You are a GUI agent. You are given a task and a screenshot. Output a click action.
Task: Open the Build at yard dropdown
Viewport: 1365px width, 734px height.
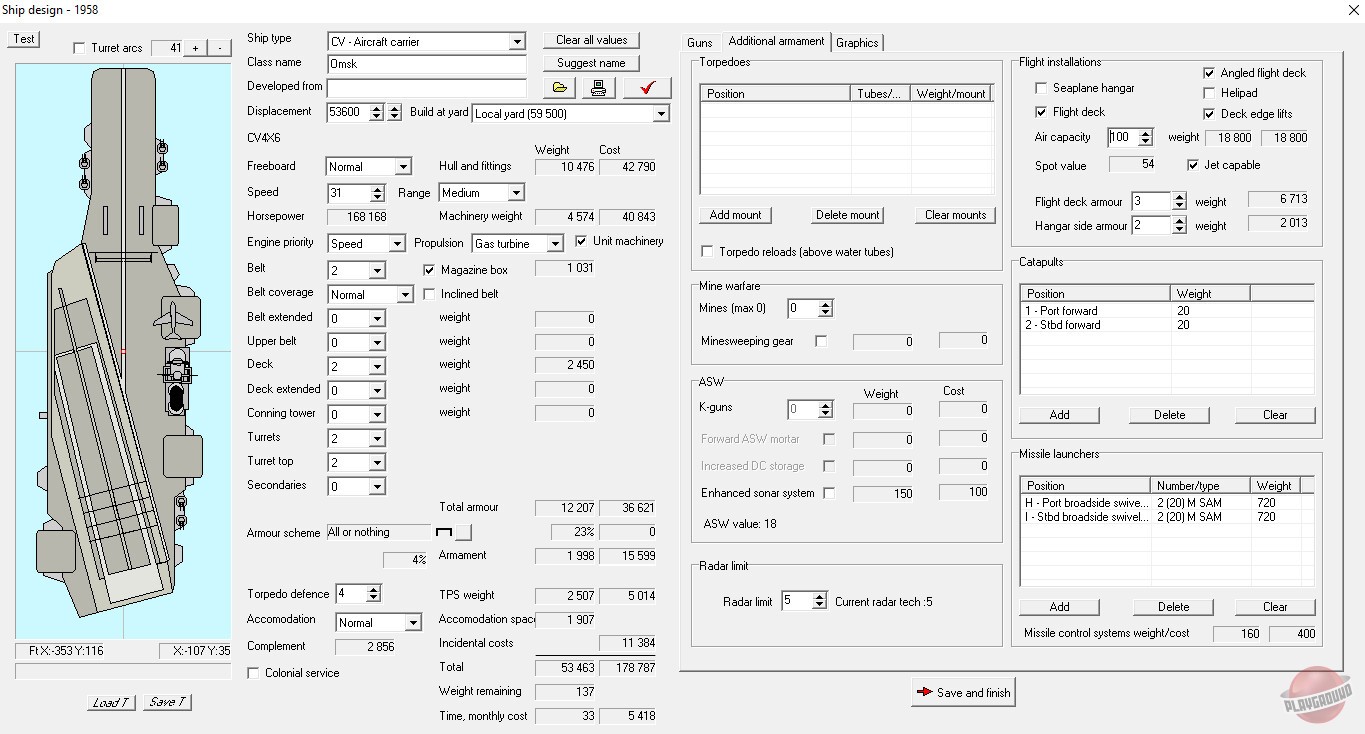(x=660, y=114)
